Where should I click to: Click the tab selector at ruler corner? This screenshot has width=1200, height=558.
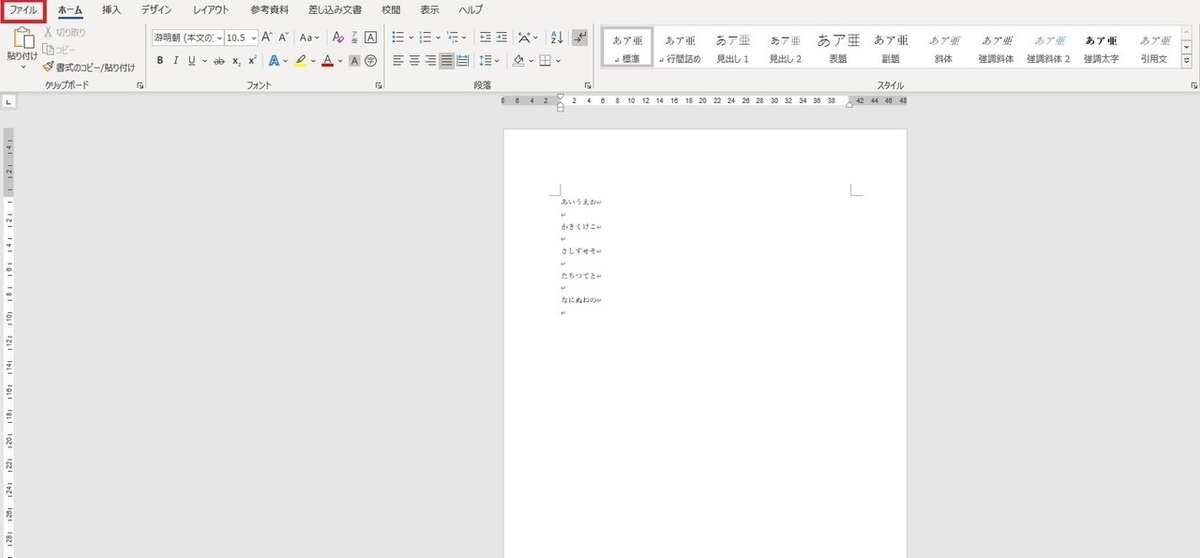(x=8, y=101)
